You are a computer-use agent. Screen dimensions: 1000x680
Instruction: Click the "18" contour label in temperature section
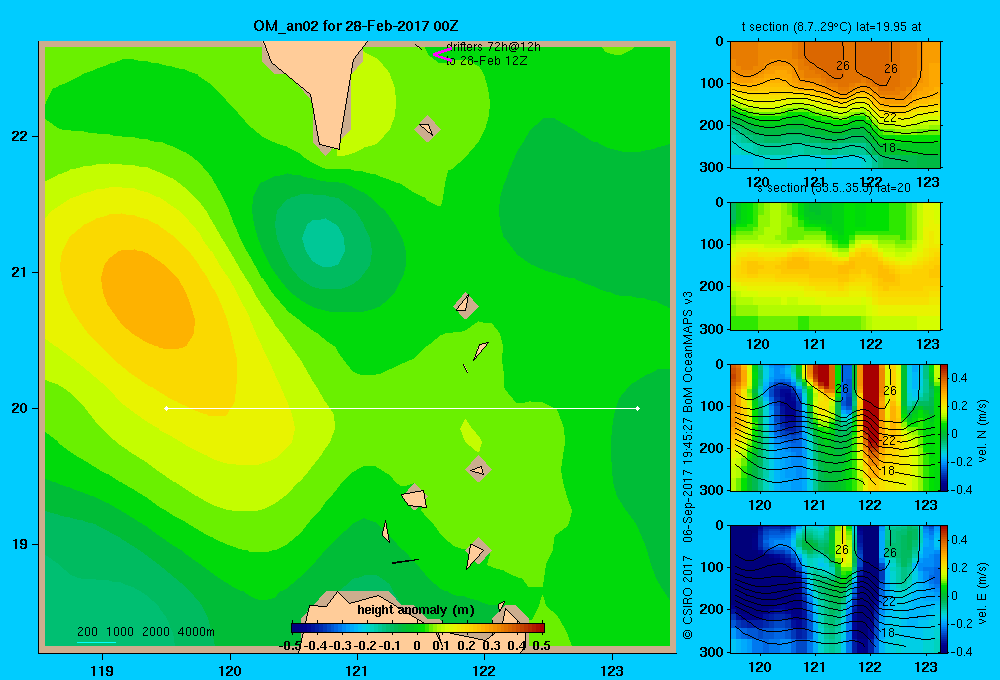(888, 148)
